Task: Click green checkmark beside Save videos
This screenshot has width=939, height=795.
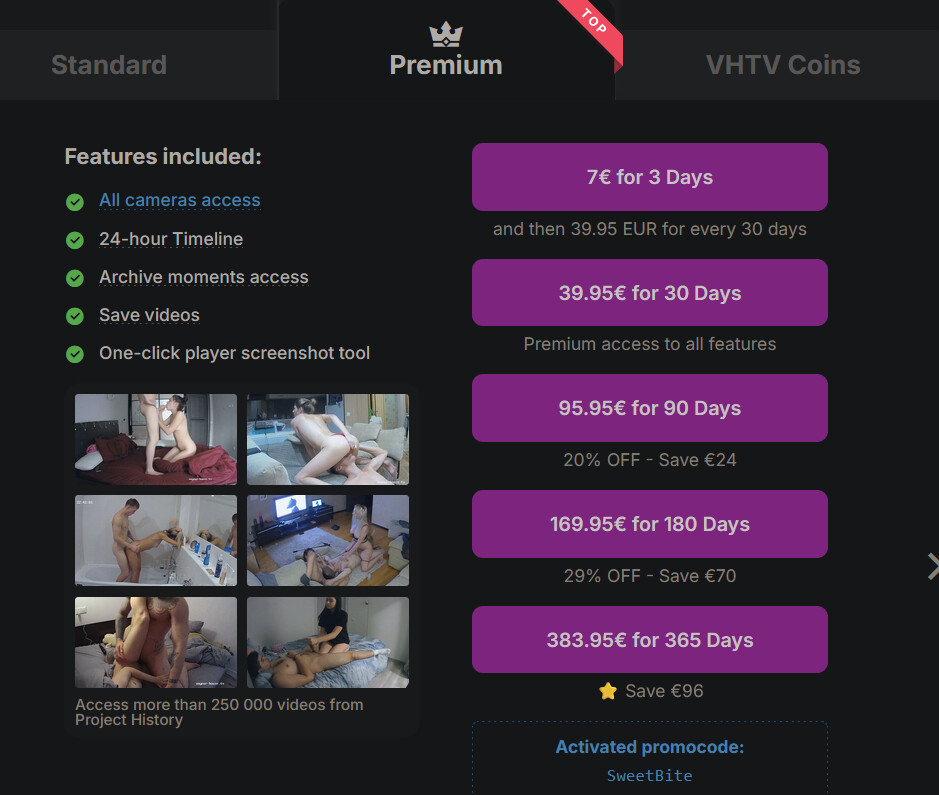Action: click(x=75, y=316)
